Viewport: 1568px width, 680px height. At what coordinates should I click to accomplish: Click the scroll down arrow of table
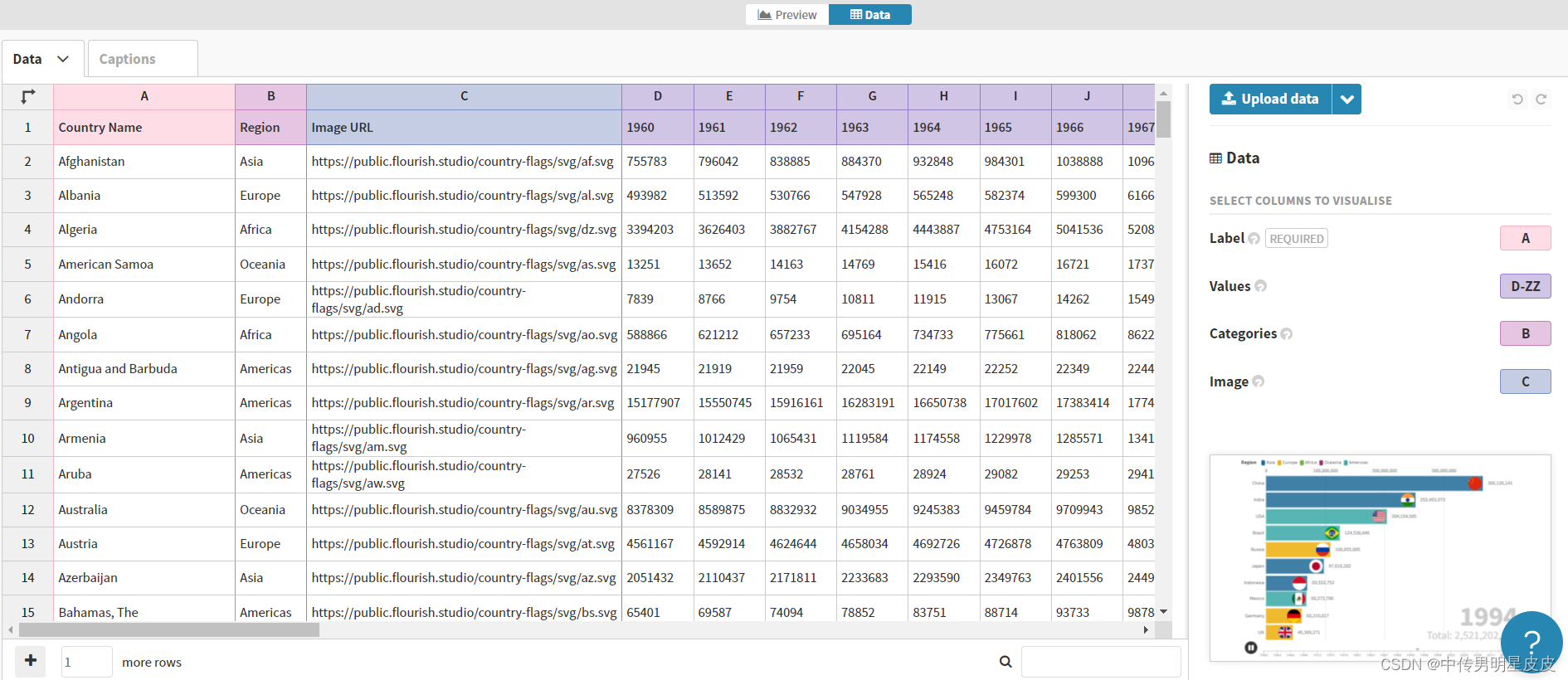tap(1163, 612)
